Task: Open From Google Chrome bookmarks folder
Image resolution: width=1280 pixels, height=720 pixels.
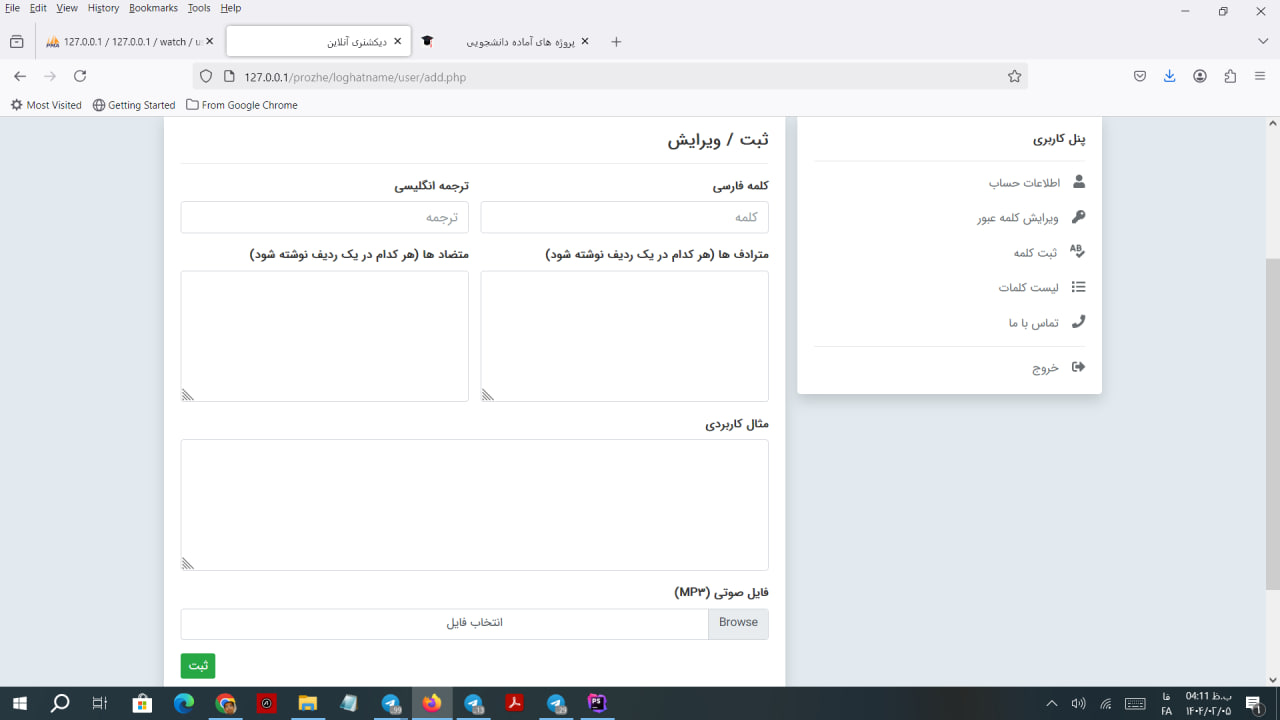Action: pos(241,105)
